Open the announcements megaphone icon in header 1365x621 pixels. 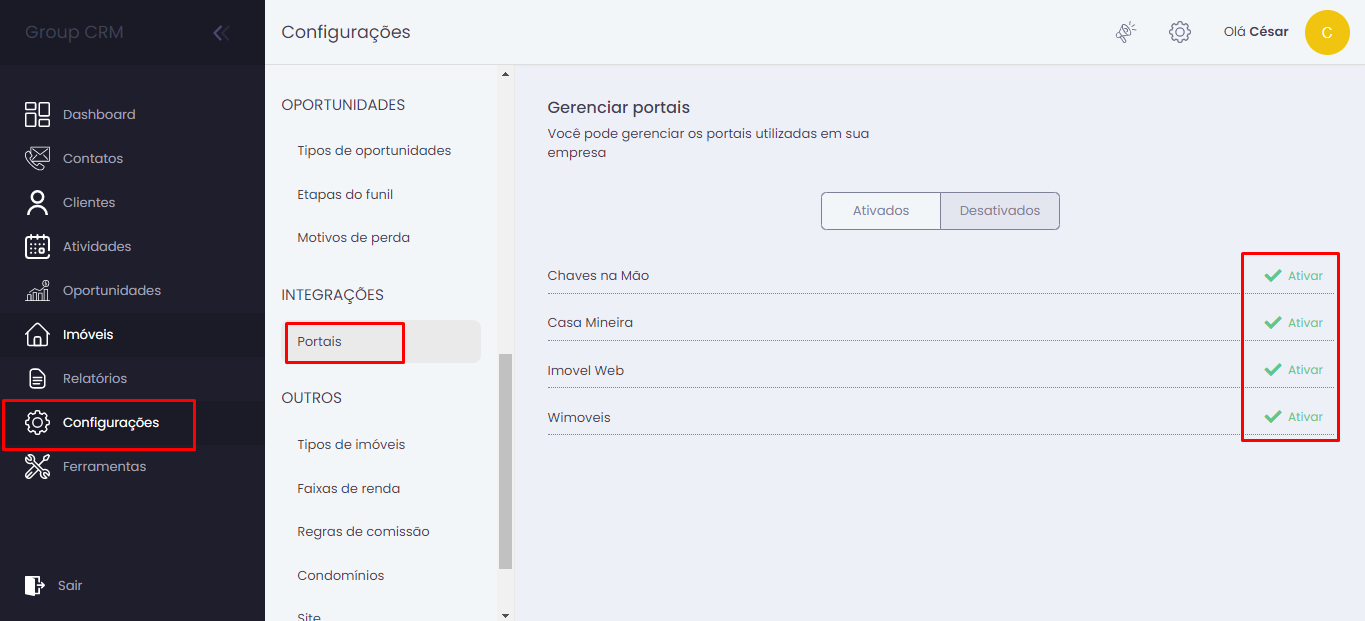pos(1126,32)
